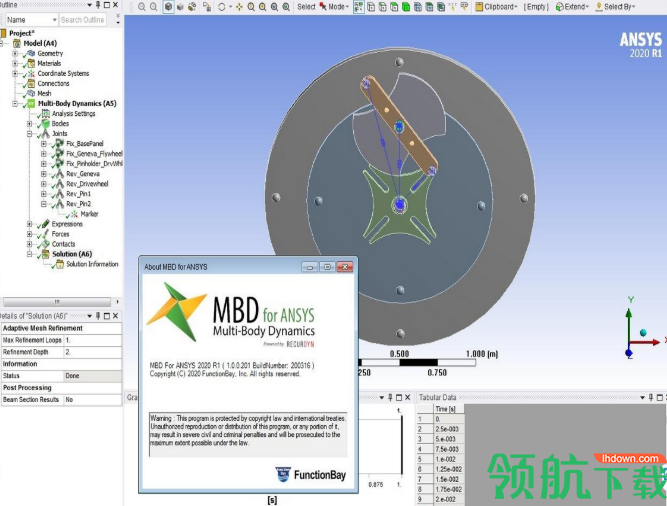Collapse the Multi-Body Dynamics (A5) node
667x506 pixels.
point(15,103)
